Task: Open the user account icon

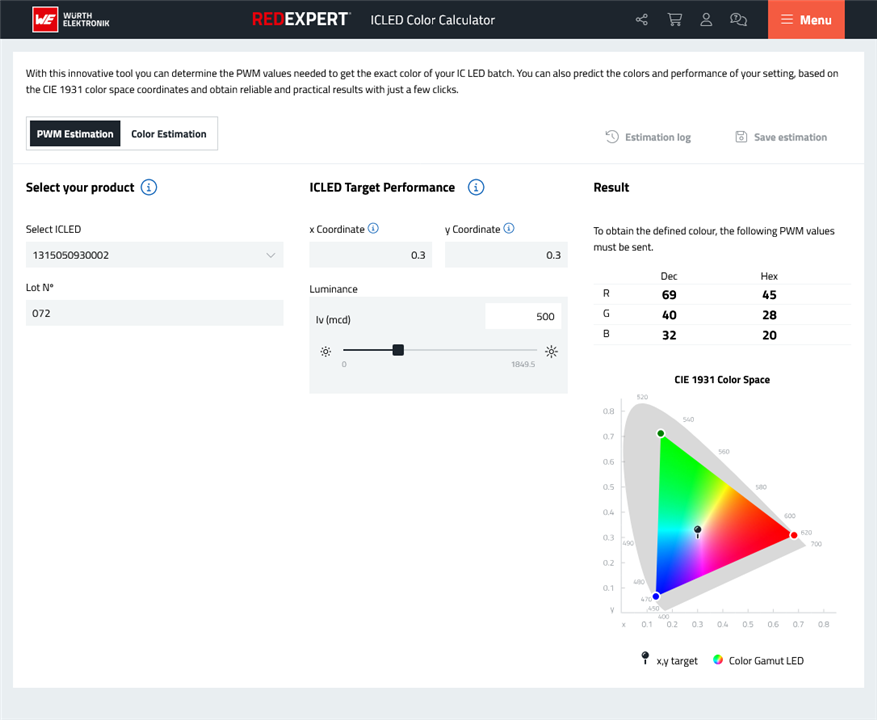Action: (x=706, y=20)
